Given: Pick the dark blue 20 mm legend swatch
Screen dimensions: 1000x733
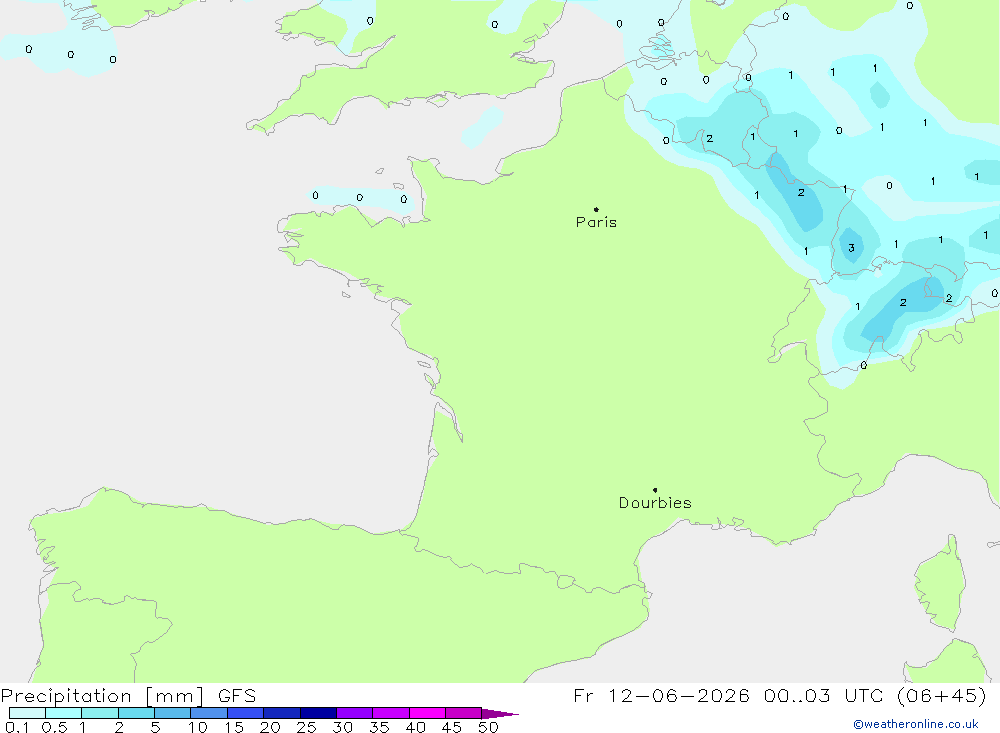Looking at the screenshot, I should pos(282,713).
